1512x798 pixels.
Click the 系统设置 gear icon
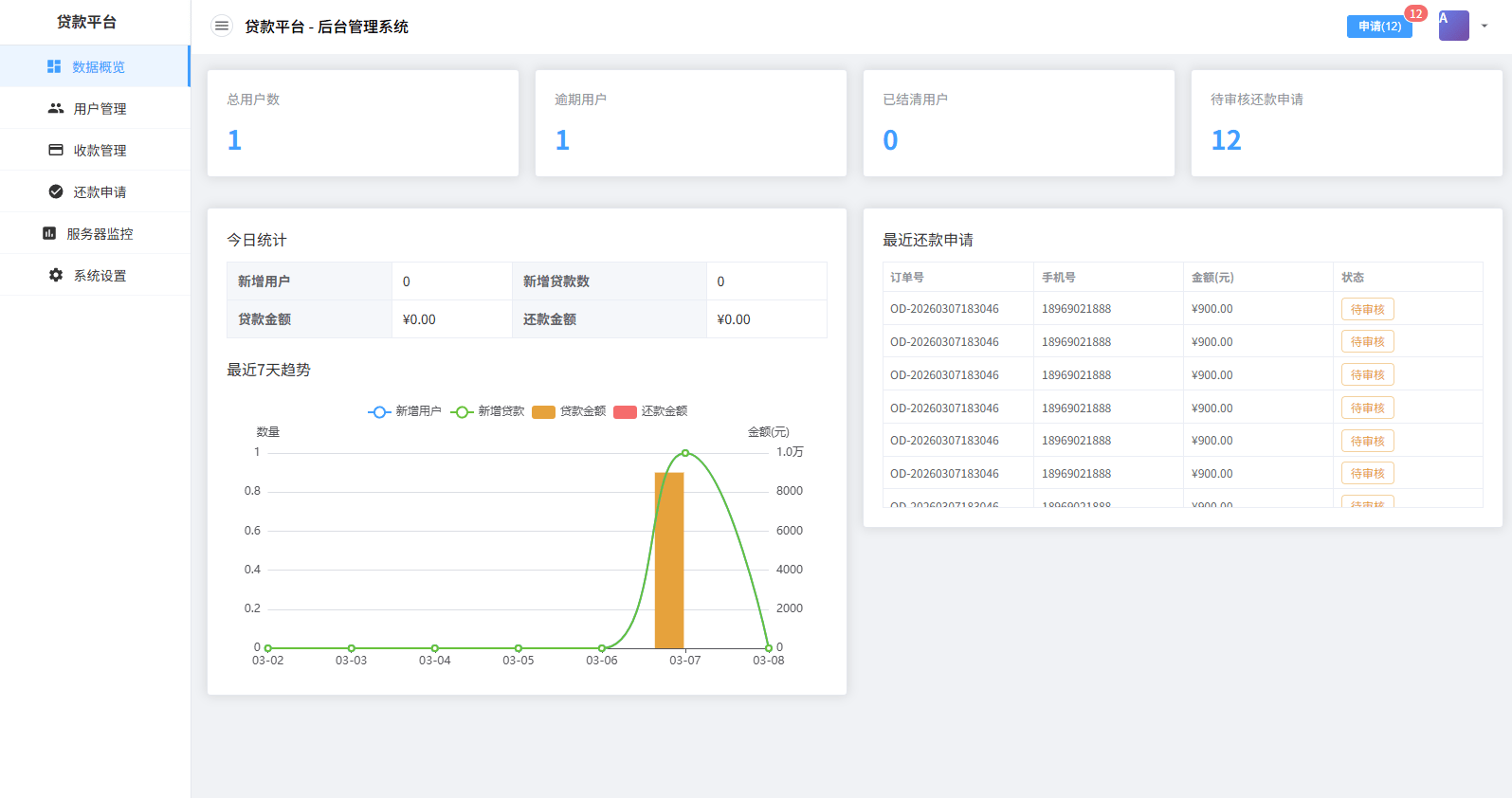(56, 275)
